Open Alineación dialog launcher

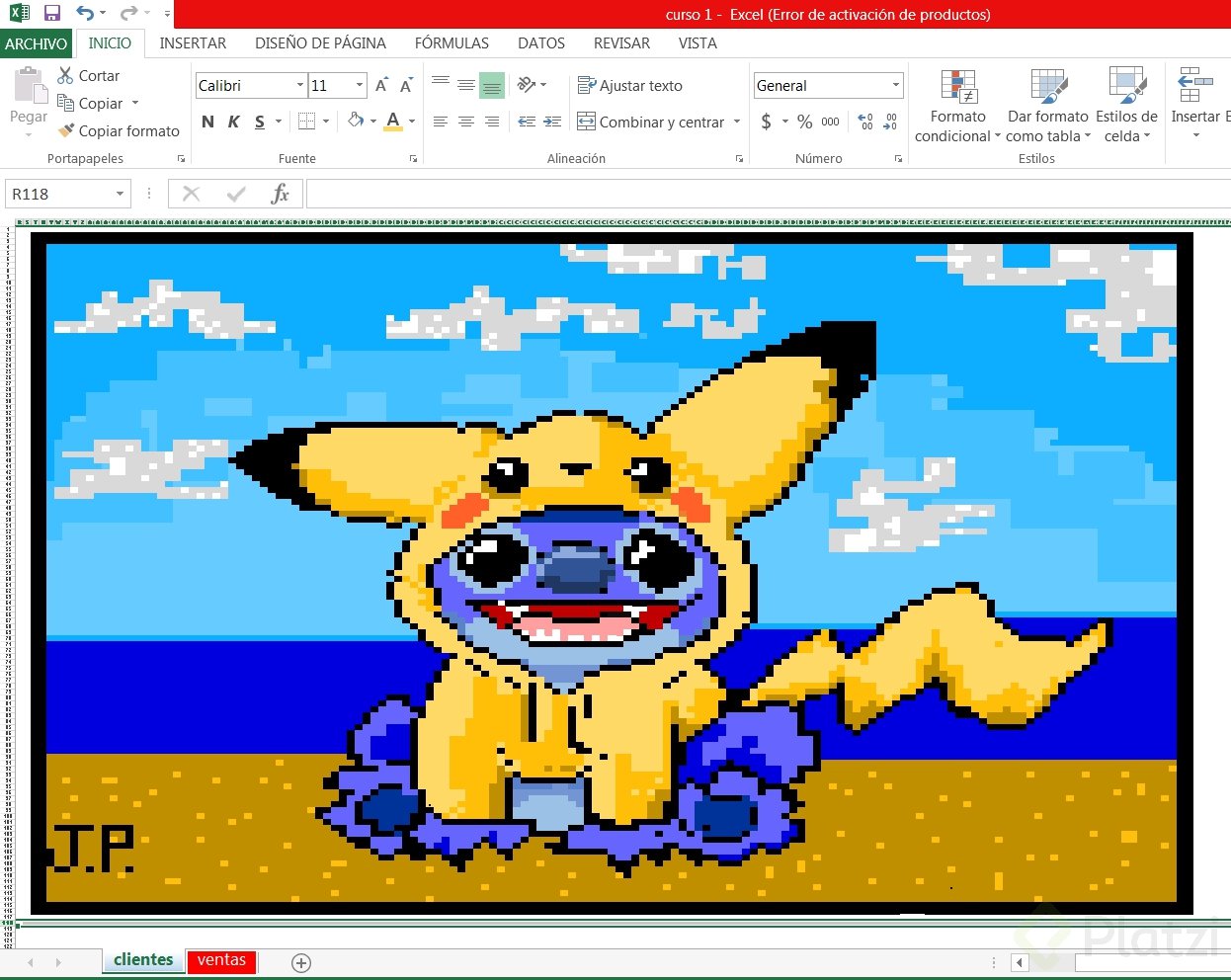739,158
